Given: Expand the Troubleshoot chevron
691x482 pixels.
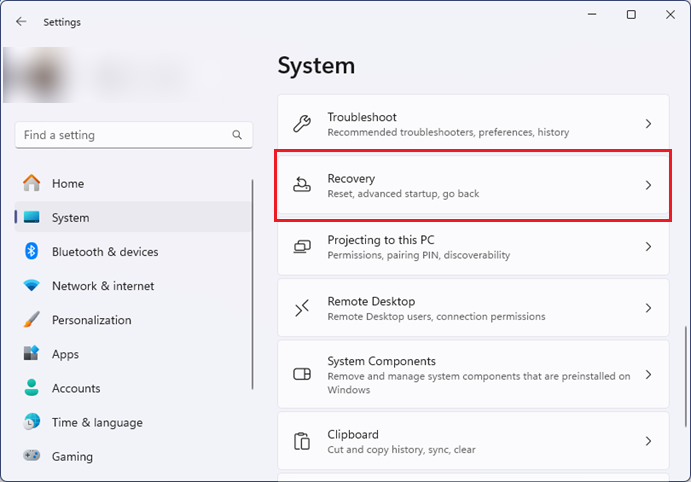Looking at the screenshot, I should point(648,124).
